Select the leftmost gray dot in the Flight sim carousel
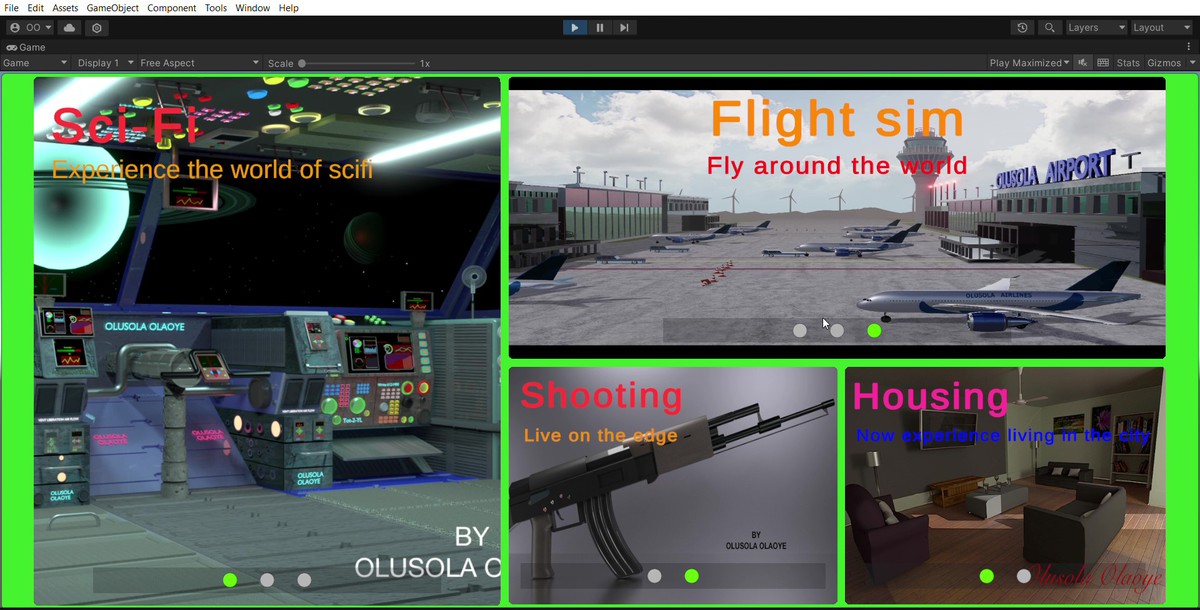The height and width of the screenshot is (610, 1200). [x=800, y=330]
